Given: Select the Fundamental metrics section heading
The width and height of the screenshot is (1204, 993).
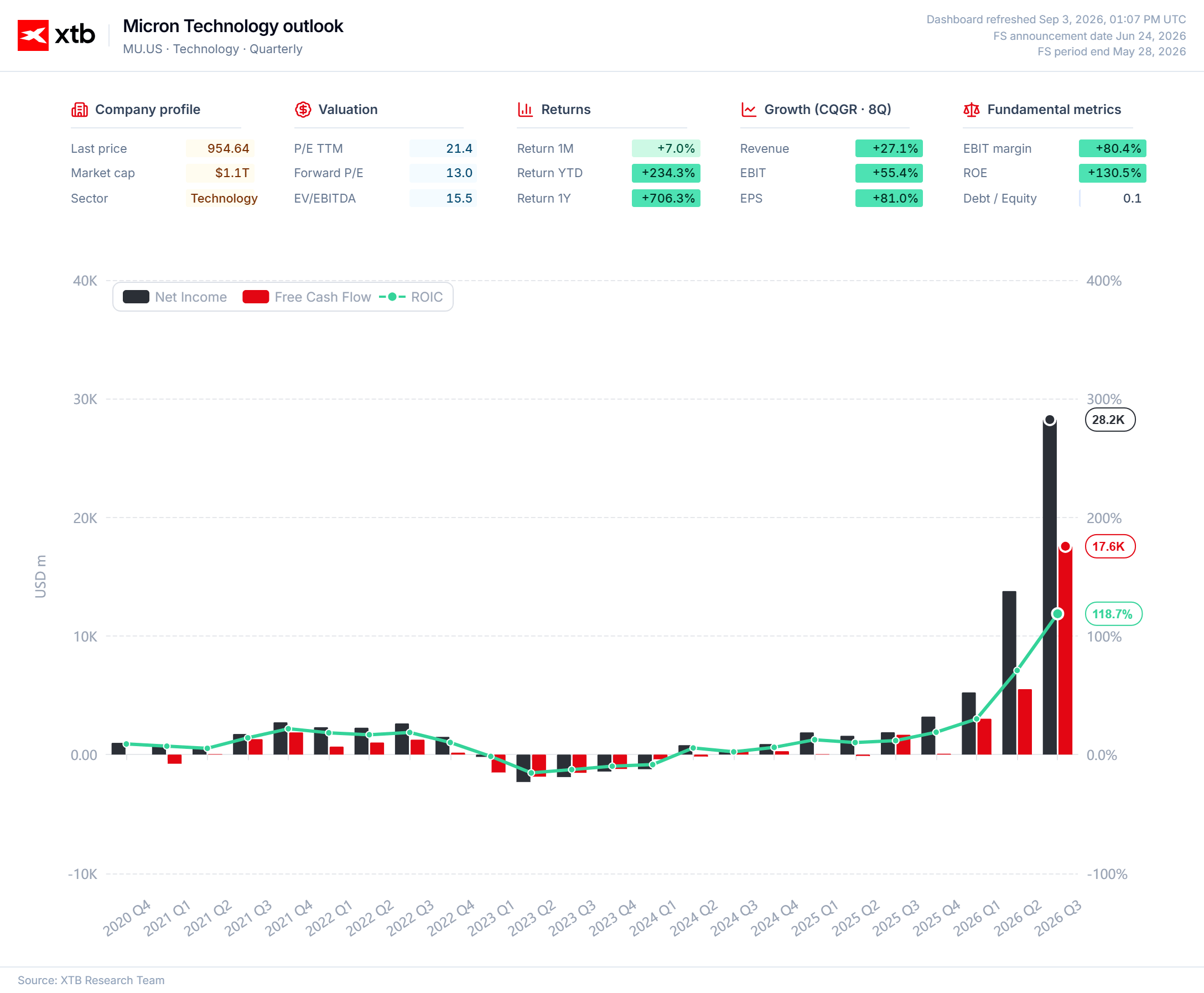Looking at the screenshot, I should tap(1053, 109).
